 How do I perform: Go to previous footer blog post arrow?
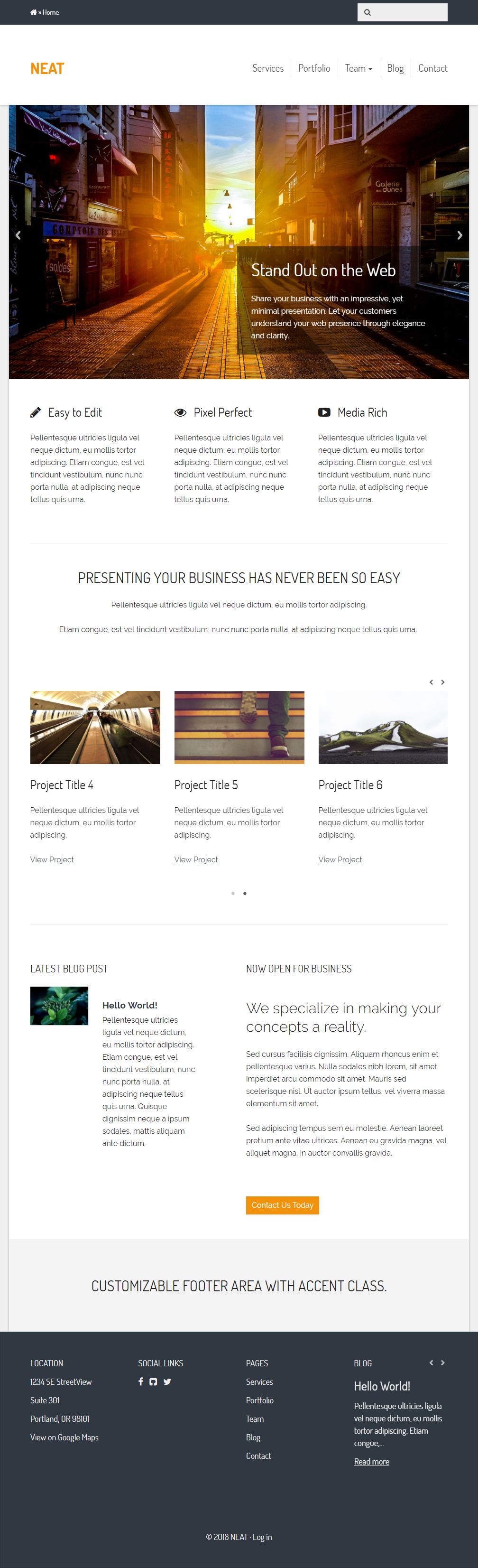pos(431,1362)
